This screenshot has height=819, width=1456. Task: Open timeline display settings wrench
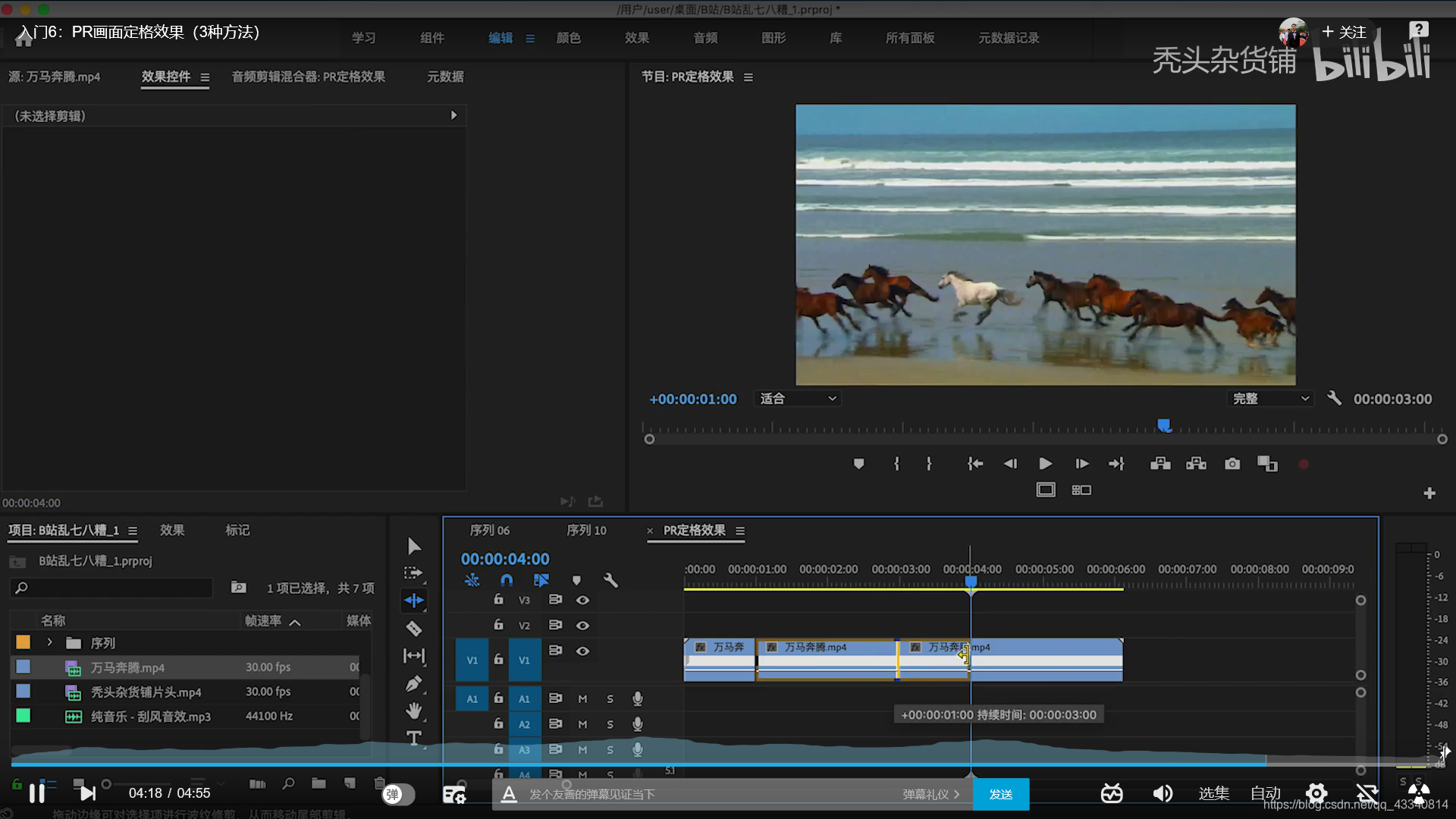tap(610, 581)
